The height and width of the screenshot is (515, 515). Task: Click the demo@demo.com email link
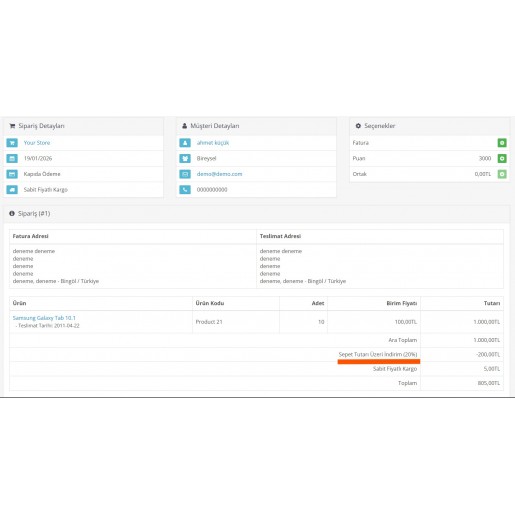pyautogui.click(x=219, y=174)
